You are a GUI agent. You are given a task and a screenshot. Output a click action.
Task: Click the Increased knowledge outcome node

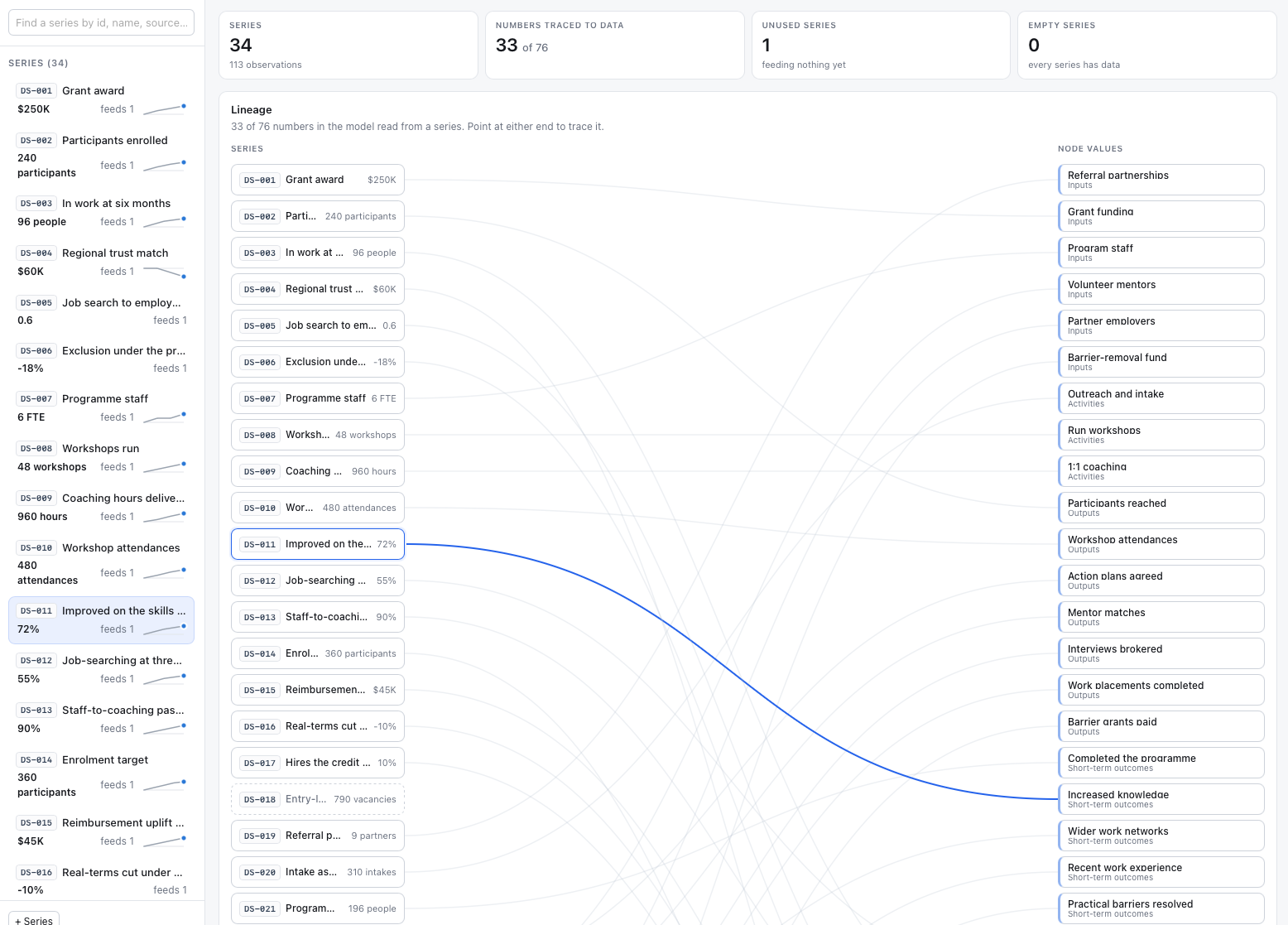coord(1161,799)
